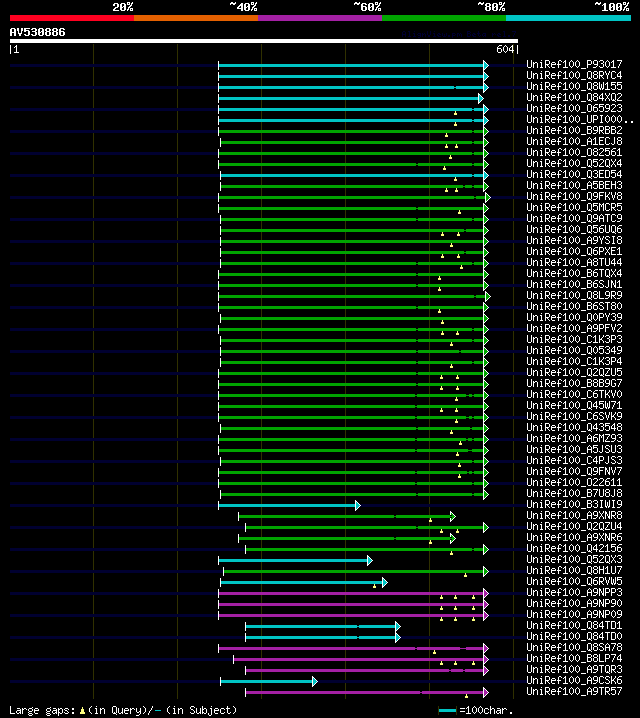This screenshot has height=718, width=640.
Task: Select hit UniRef100_Q43548
Action: (574, 427)
